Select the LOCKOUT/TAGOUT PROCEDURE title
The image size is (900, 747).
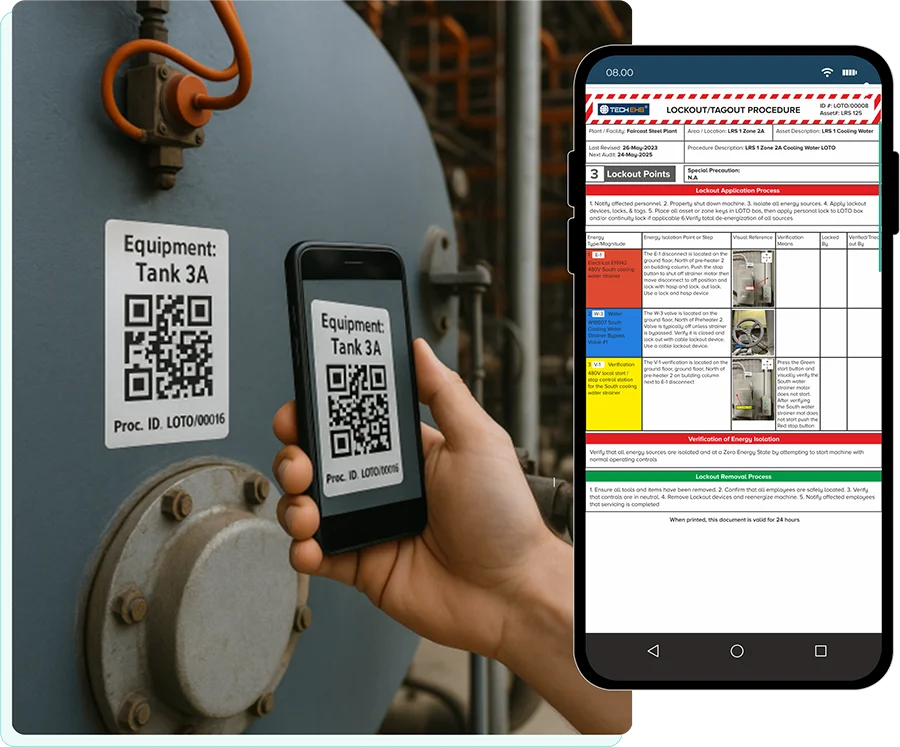pyautogui.click(x=733, y=110)
